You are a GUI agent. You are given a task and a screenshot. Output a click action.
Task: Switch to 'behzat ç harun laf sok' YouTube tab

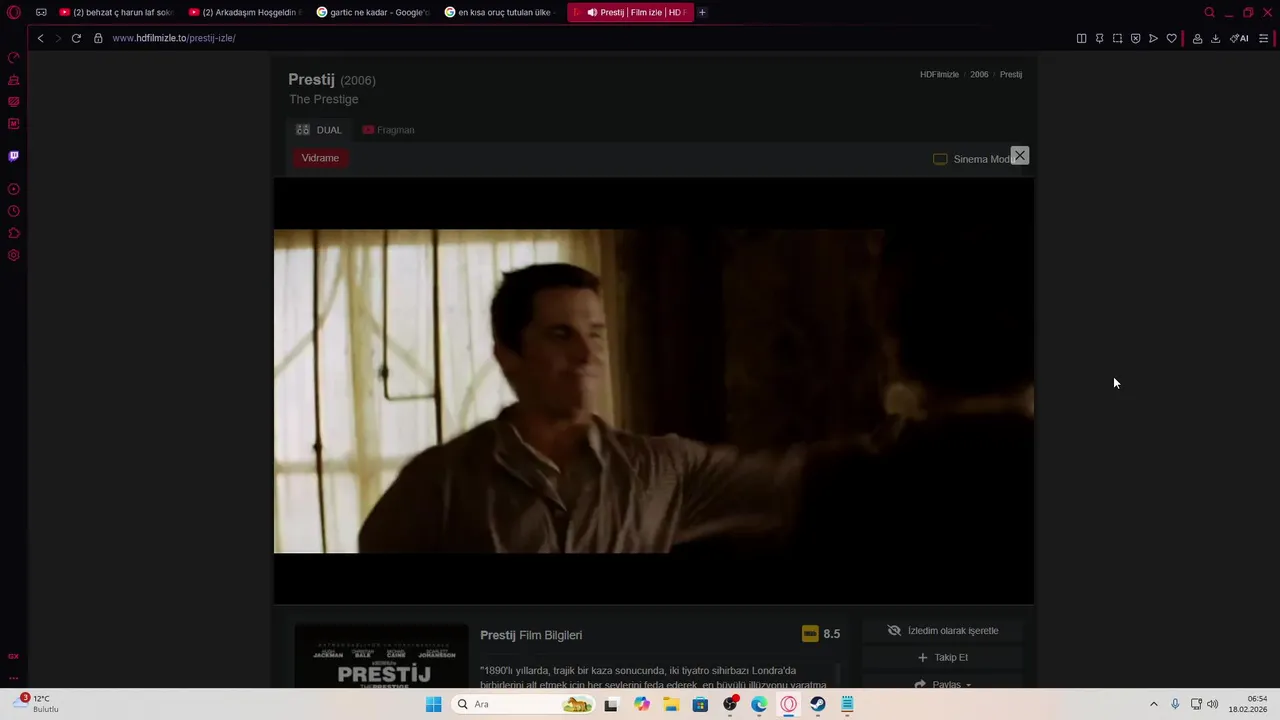pos(117,12)
